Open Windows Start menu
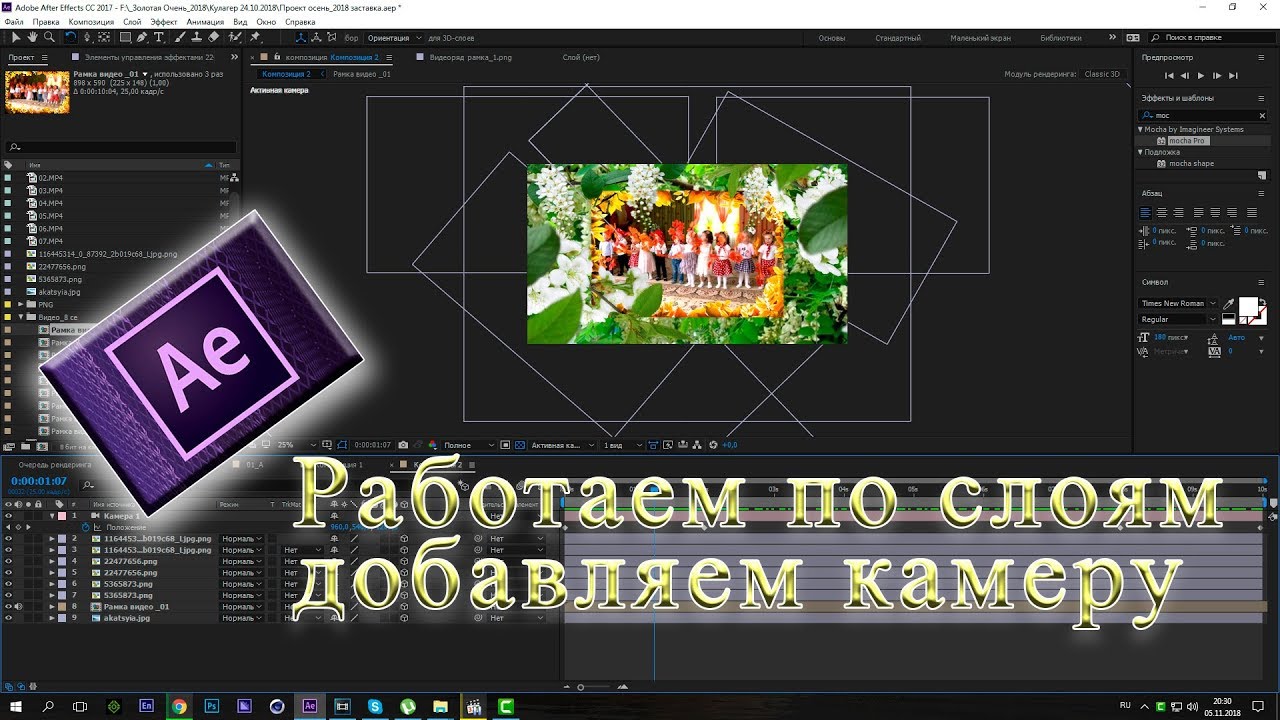This screenshot has height=720, width=1280. tap(16, 706)
